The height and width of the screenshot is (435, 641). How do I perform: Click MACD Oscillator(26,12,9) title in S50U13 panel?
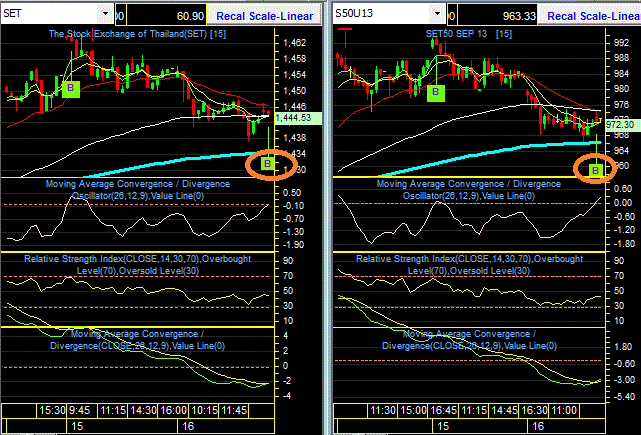(468, 190)
